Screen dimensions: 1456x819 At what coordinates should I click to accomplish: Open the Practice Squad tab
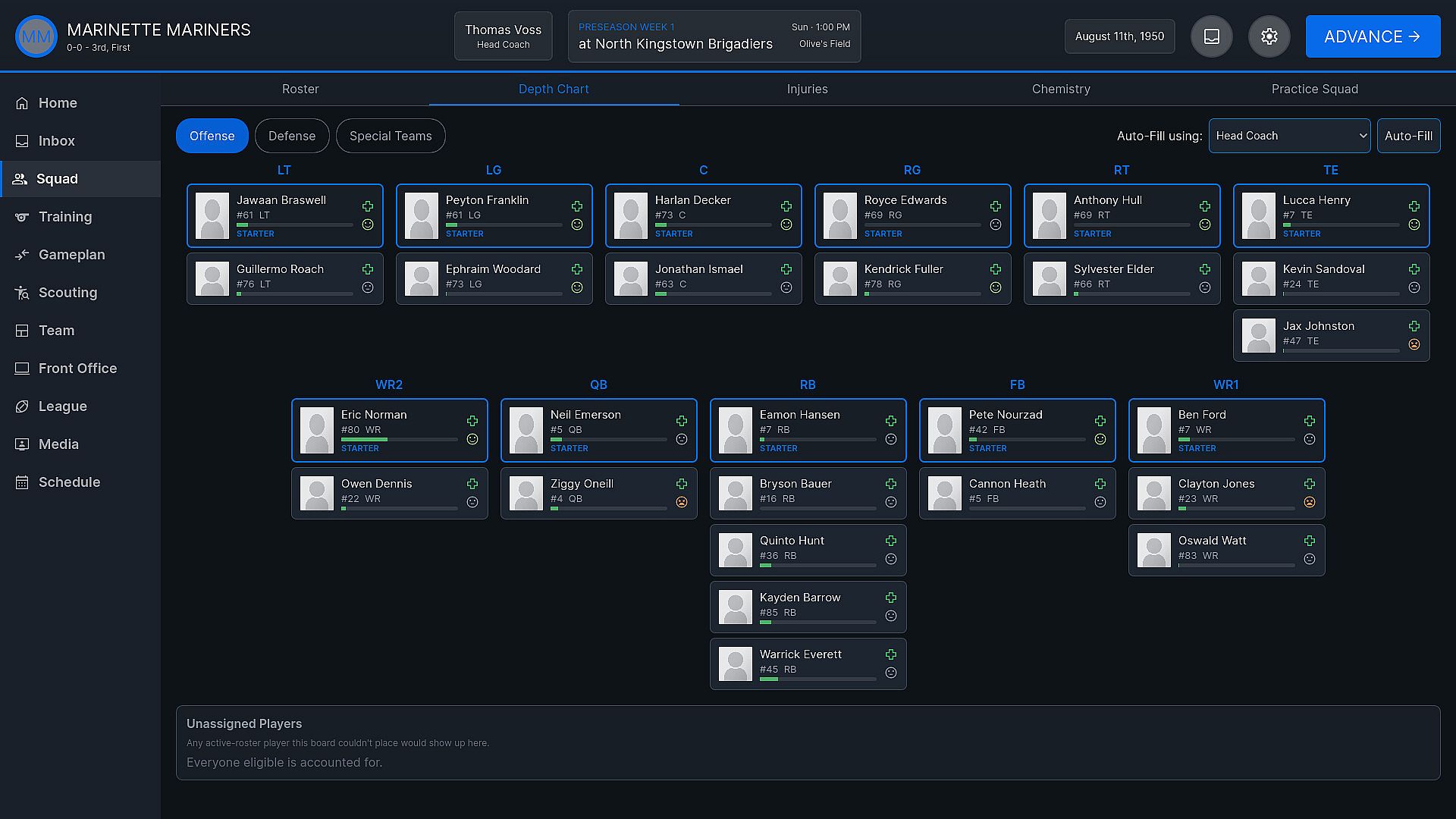coord(1314,89)
